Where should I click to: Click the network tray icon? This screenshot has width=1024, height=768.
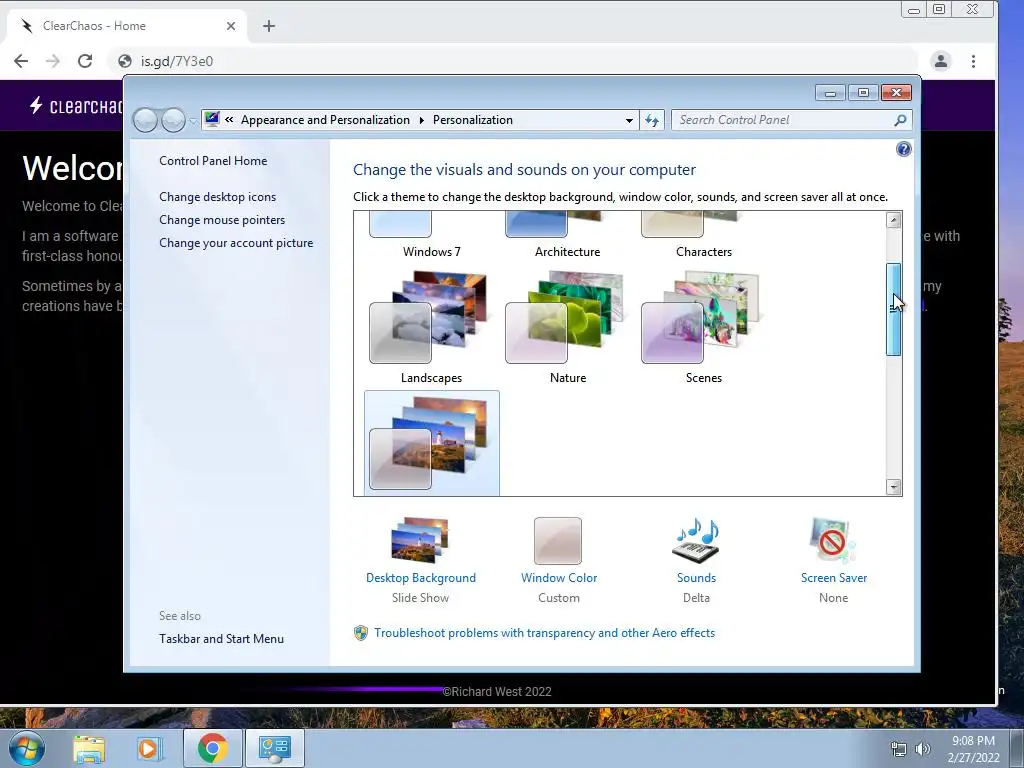coord(899,750)
